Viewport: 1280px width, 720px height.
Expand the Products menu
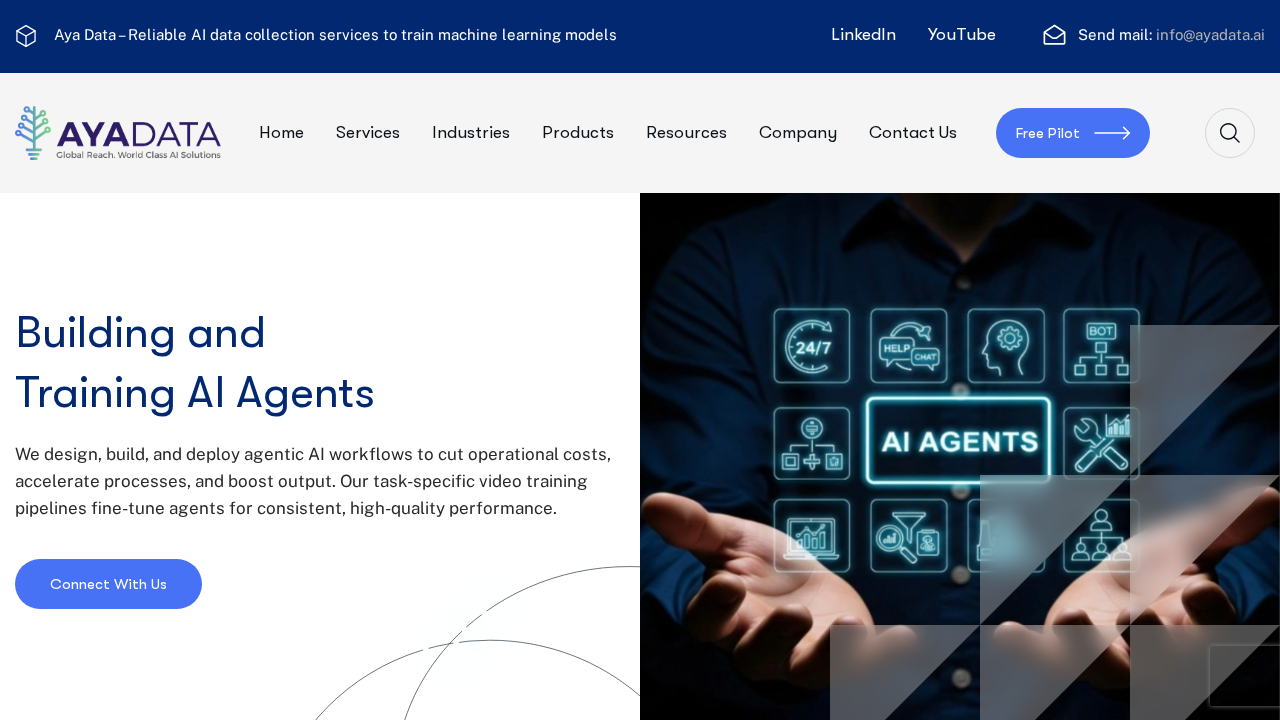pos(577,133)
